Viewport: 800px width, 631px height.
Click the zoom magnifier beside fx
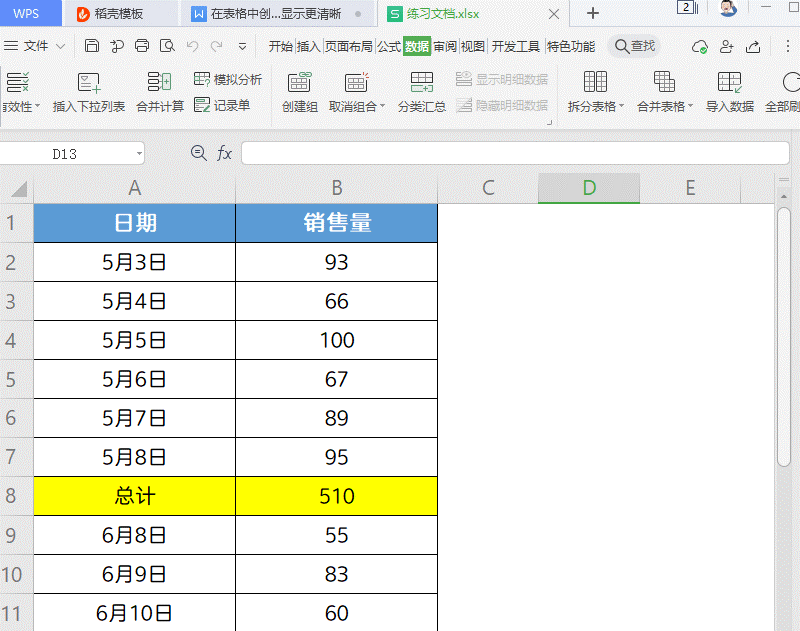(x=198, y=153)
